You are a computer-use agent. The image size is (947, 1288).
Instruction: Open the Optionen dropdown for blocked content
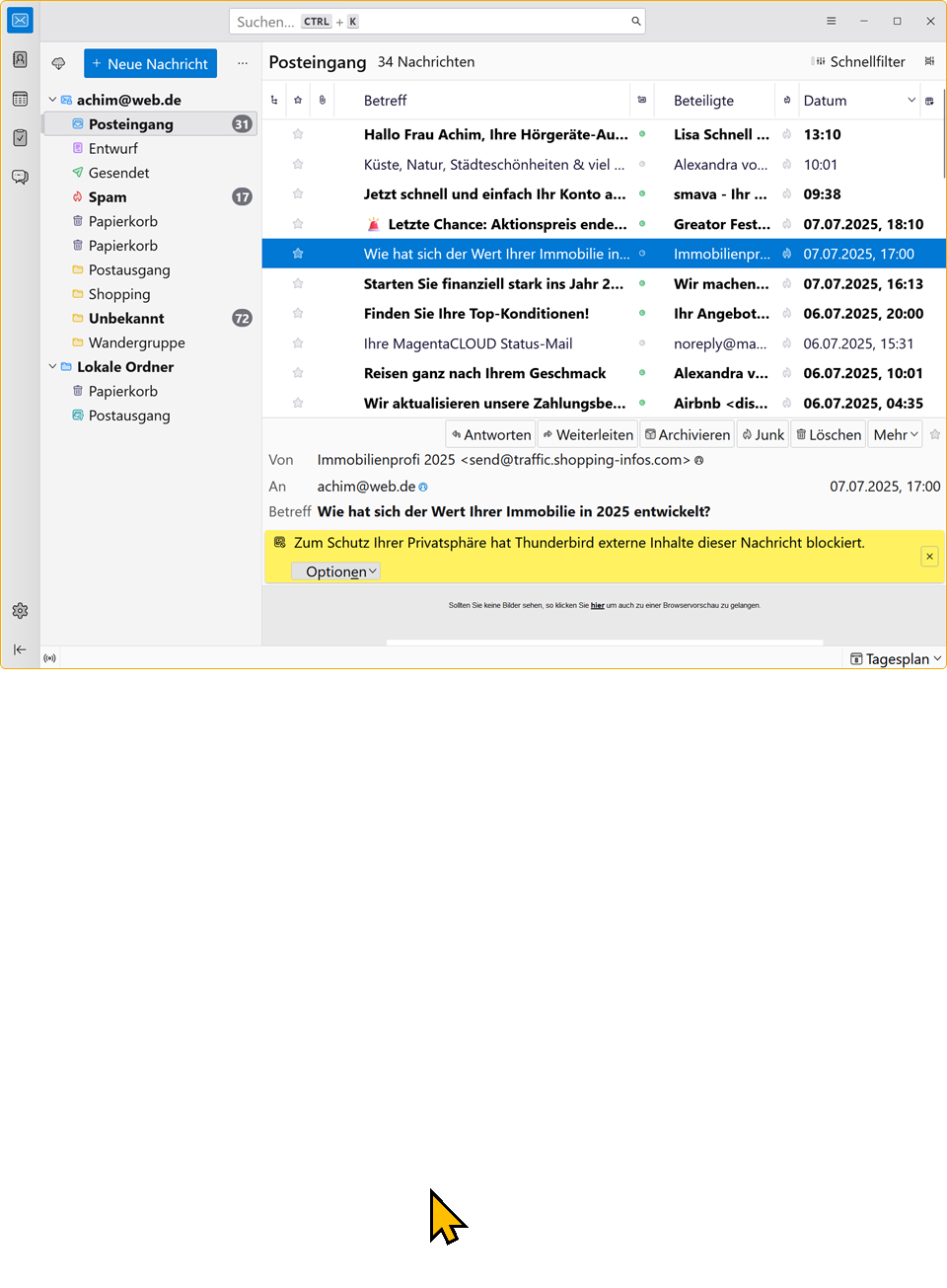click(x=335, y=571)
